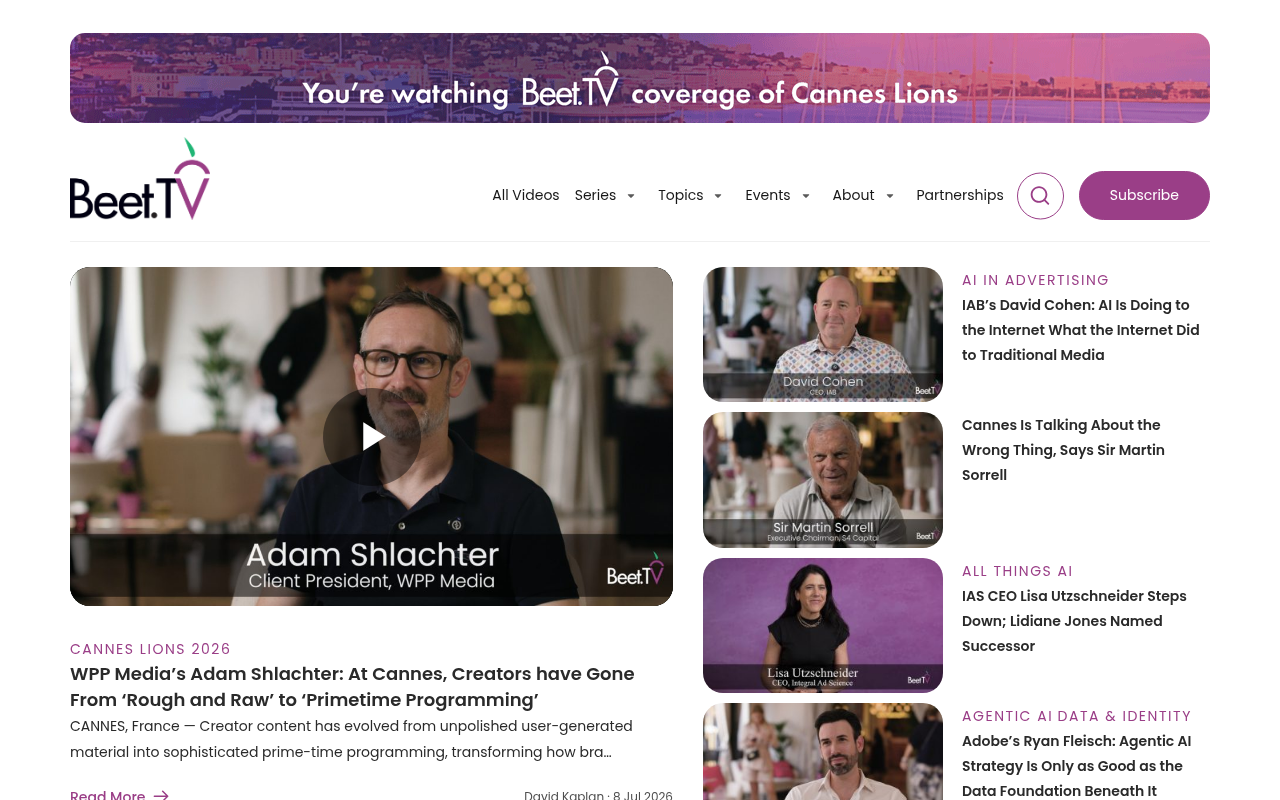This screenshot has height=800, width=1280.
Task: Expand the Events dropdown arrow
Action: 806,196
